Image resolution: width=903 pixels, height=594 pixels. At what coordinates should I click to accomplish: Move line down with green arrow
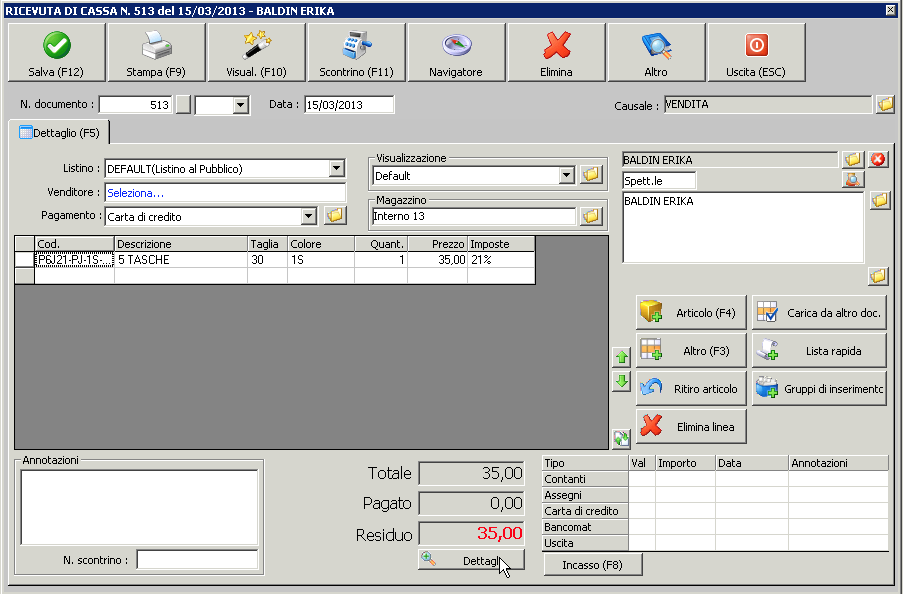pos(621,381)
